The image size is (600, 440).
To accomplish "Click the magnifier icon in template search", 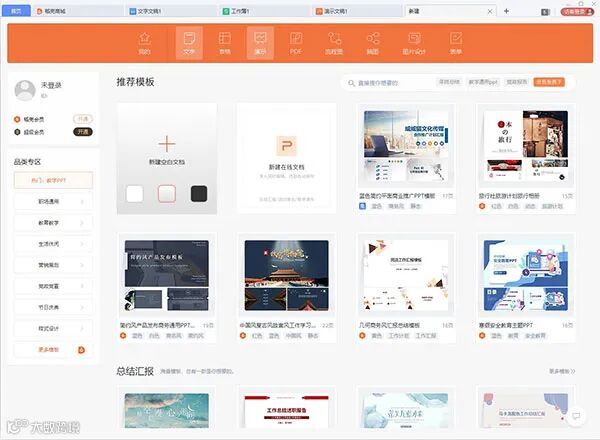I will (x=351, y=83).
